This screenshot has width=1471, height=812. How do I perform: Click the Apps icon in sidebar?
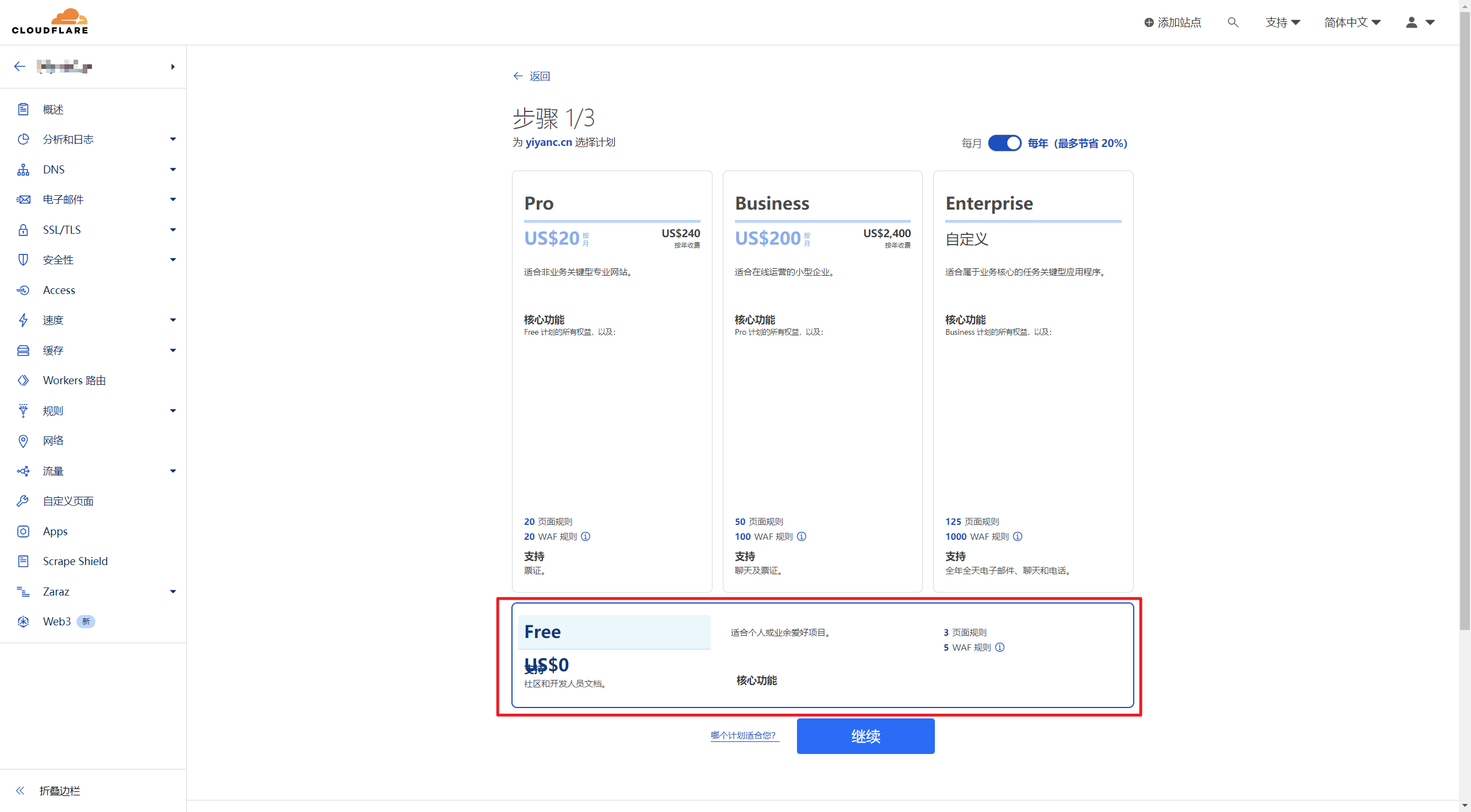click(x=23, y=531)
